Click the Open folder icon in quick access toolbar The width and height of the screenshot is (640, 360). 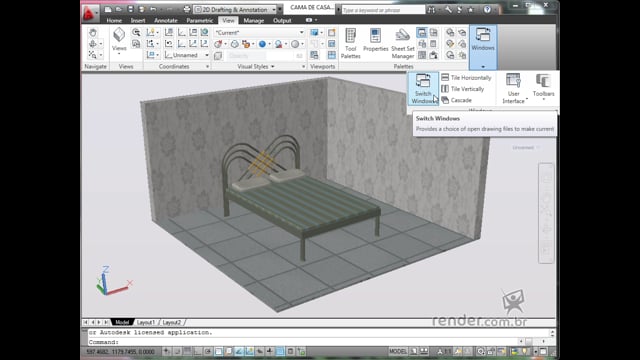(119, 9)
